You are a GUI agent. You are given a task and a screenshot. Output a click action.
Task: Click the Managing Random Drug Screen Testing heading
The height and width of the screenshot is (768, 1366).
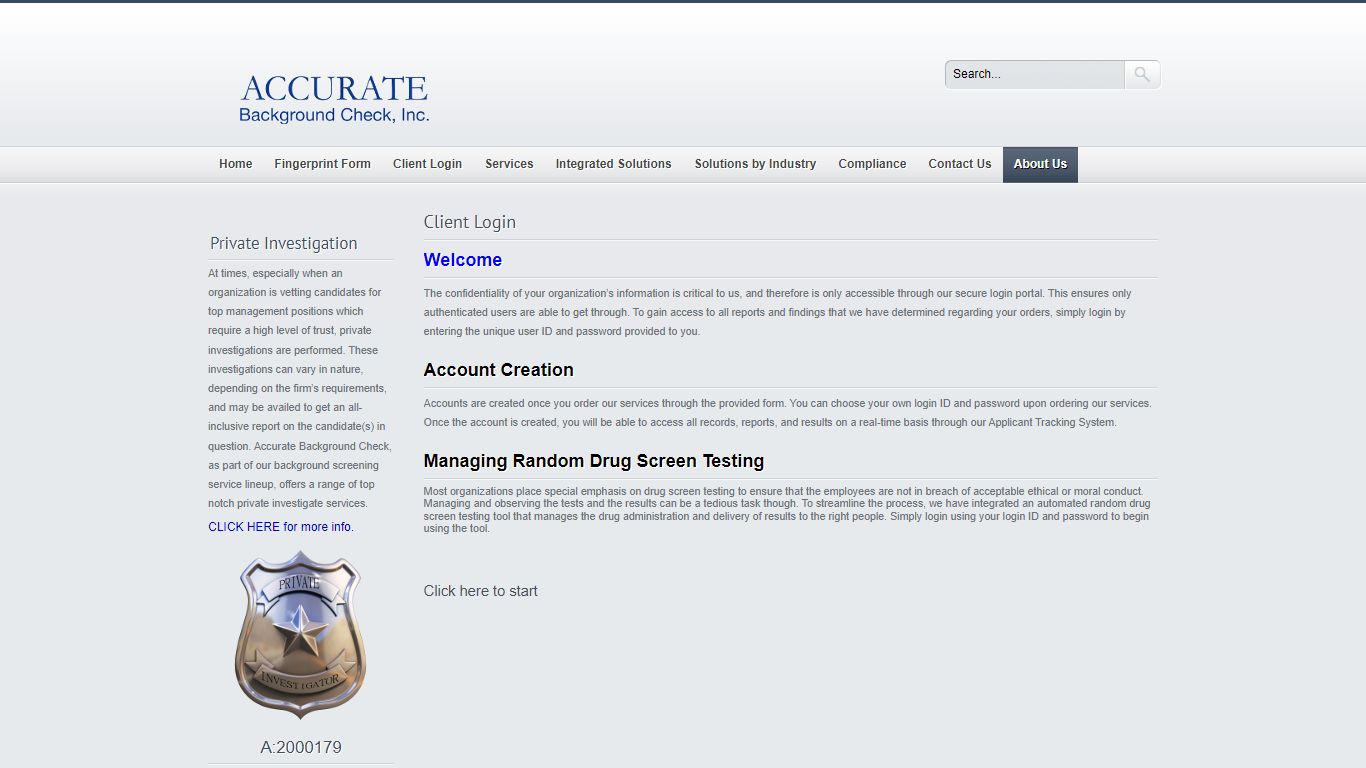[x=593, y=461]
